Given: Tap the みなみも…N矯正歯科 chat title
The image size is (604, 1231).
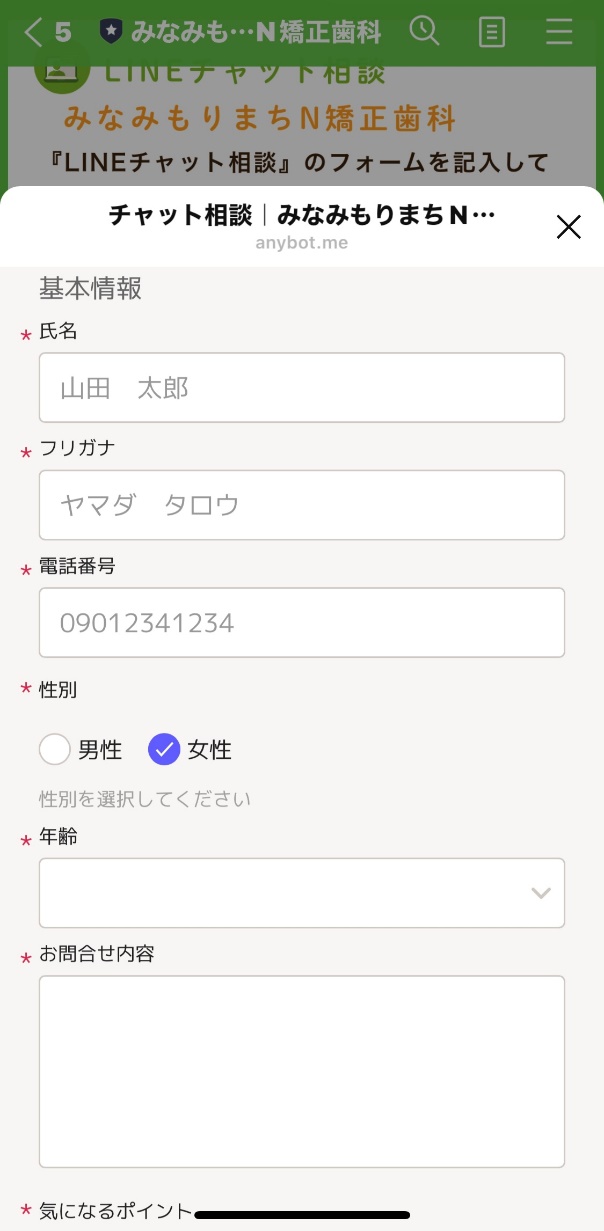Looking at the screenshot, I should tap(255, 32).
